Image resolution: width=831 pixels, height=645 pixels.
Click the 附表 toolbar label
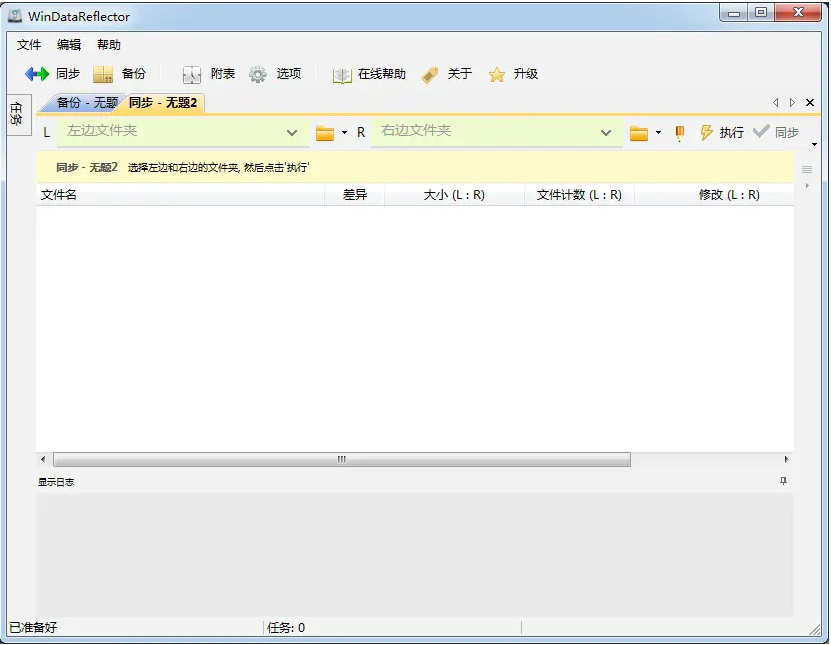pos(223,74)
